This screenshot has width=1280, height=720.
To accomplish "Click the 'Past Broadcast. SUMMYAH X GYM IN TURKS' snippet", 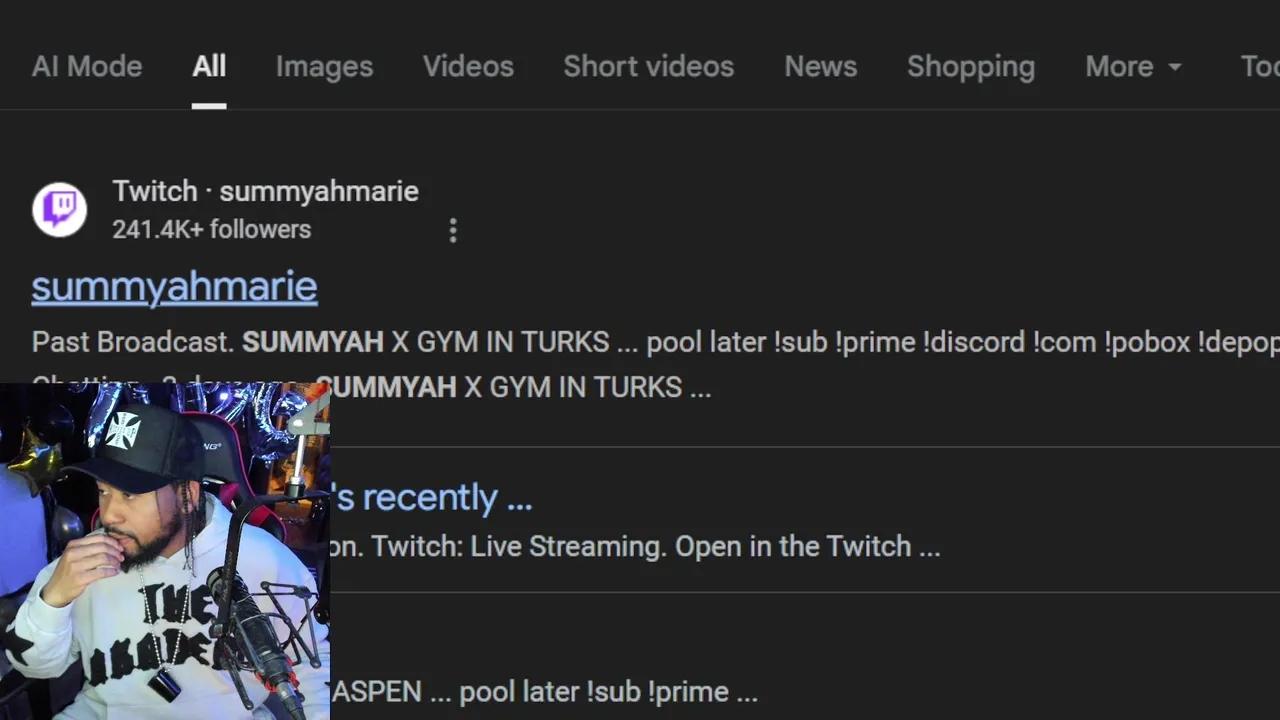I will point(320,342).
